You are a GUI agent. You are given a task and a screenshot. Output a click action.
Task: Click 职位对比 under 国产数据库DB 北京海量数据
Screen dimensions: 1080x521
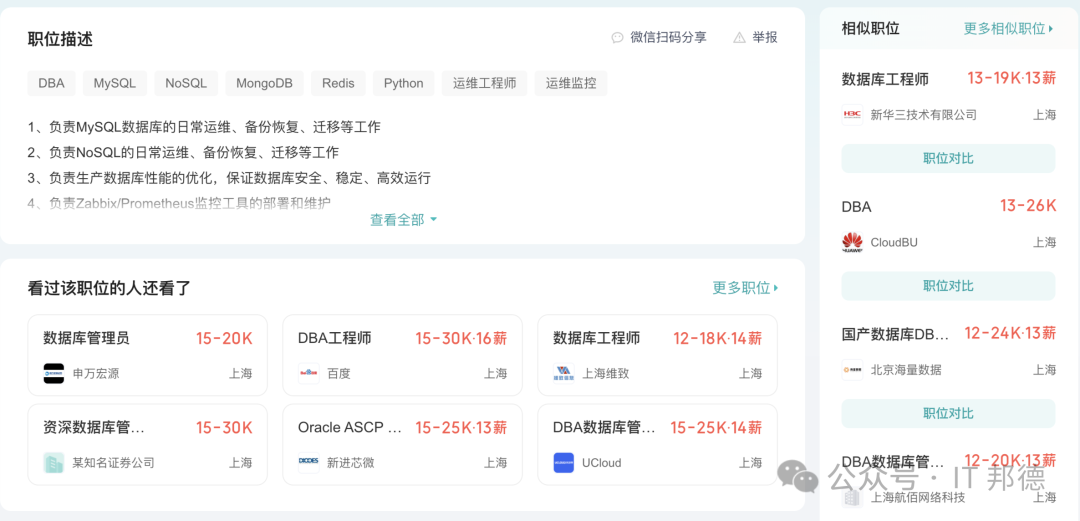[948, 413]
